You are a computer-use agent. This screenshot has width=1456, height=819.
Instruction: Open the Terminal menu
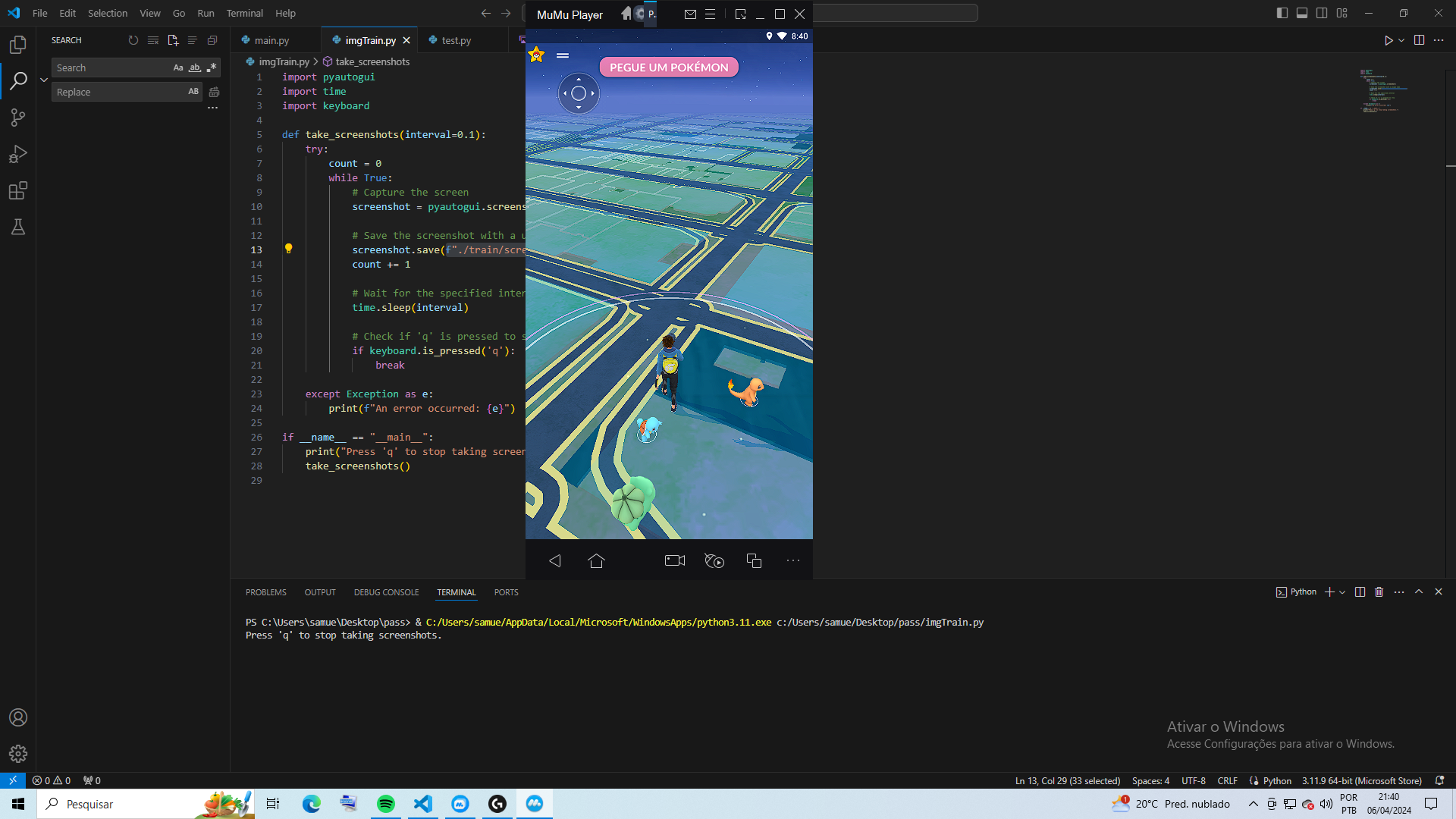point(244,13)
